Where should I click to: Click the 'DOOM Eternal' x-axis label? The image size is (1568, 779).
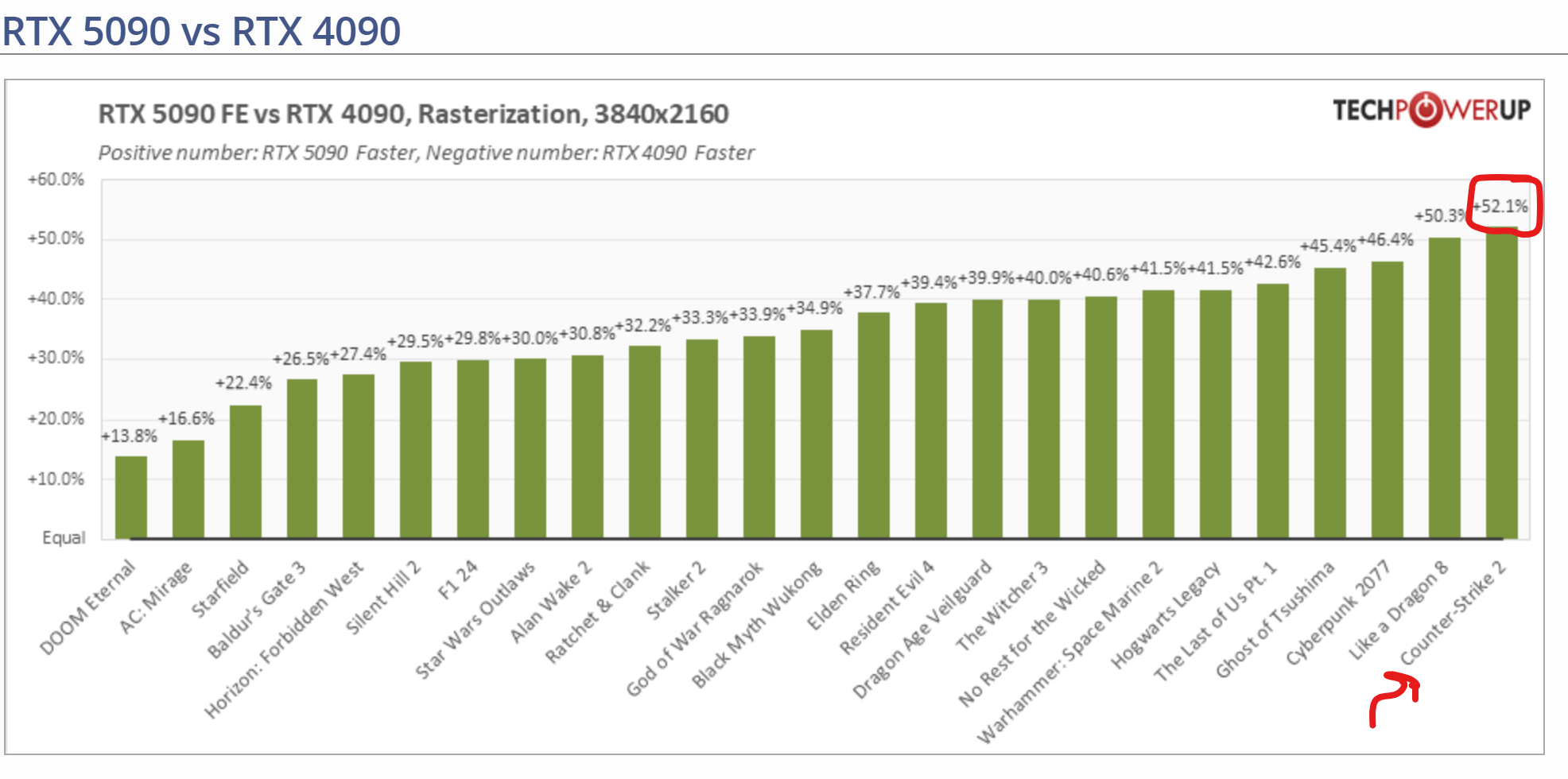(x=87, y=607)
